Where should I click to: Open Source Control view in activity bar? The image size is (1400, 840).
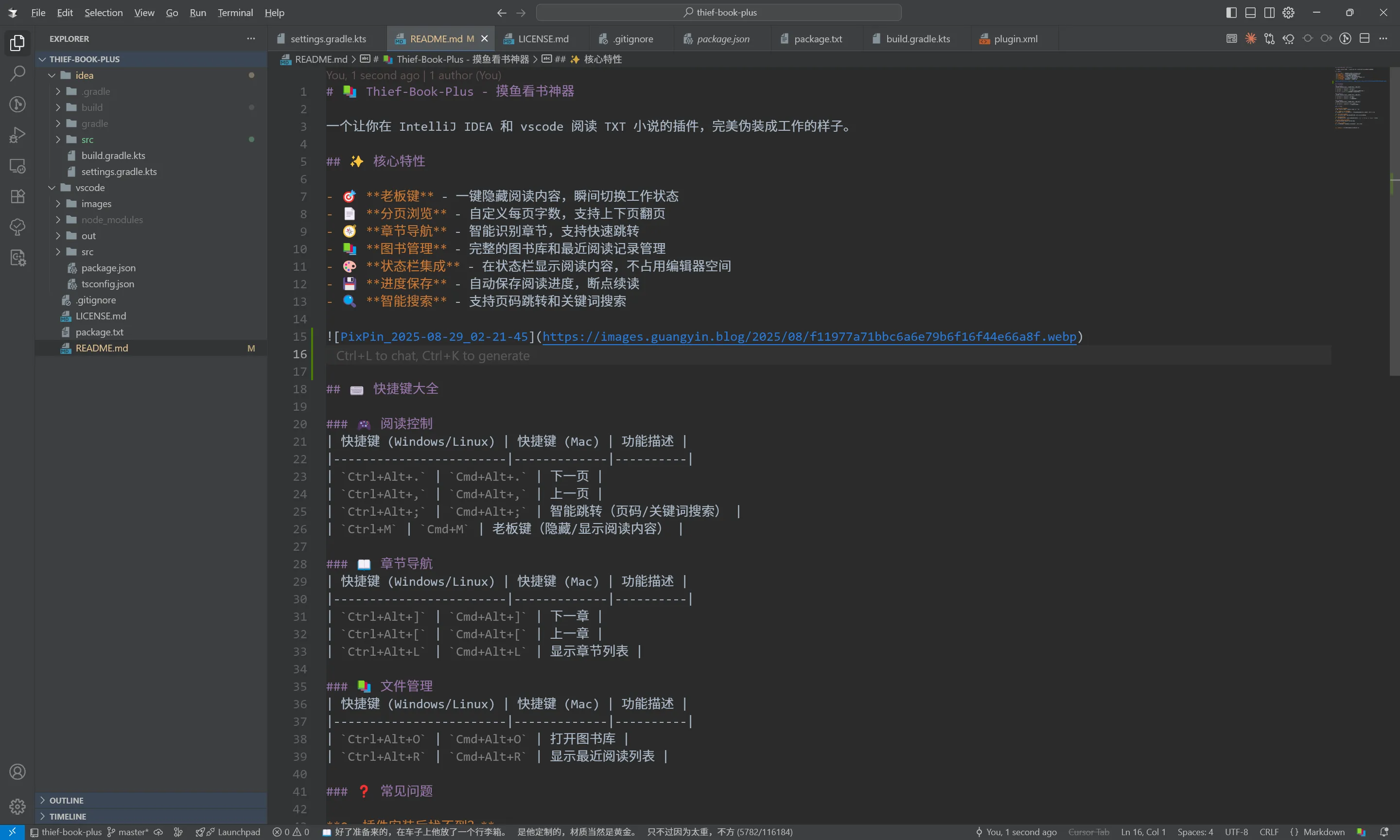point(17,104)
